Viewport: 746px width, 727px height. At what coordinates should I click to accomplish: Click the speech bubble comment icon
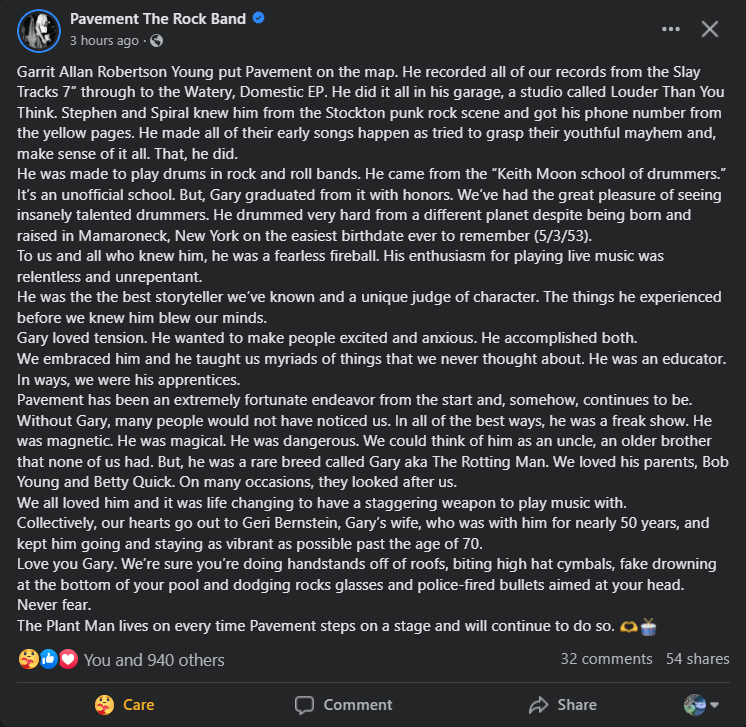pos(305,704)
